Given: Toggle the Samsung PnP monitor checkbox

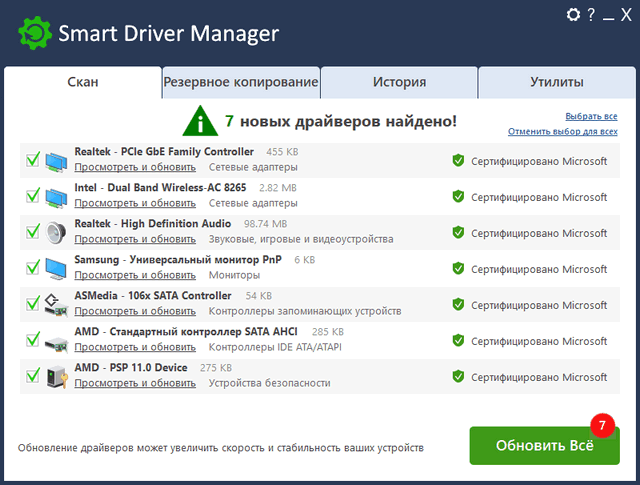Looking at the screenshot, I should tap(33, 268).
